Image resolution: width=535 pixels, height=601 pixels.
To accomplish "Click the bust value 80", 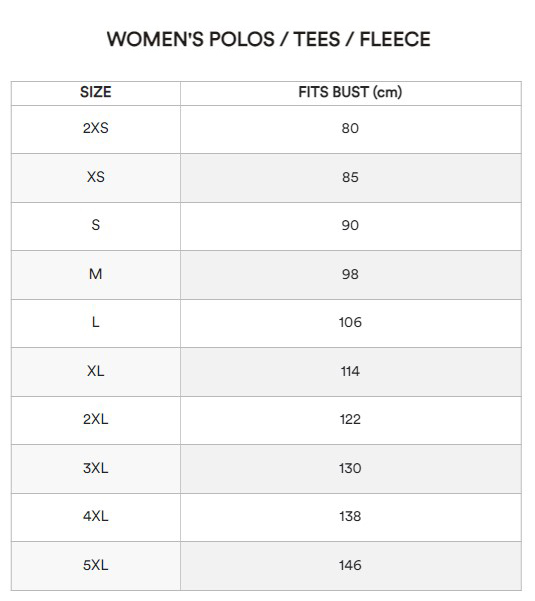I will [x=350, y=128].
